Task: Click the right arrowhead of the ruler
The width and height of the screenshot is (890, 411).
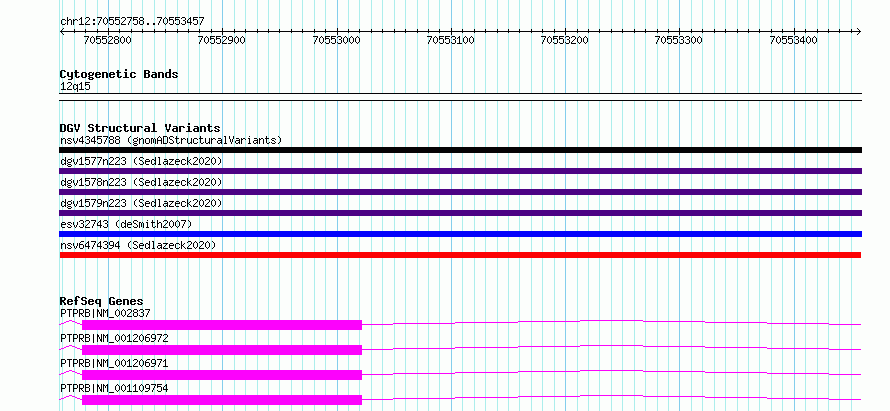Action: click(x=859, y=32)
